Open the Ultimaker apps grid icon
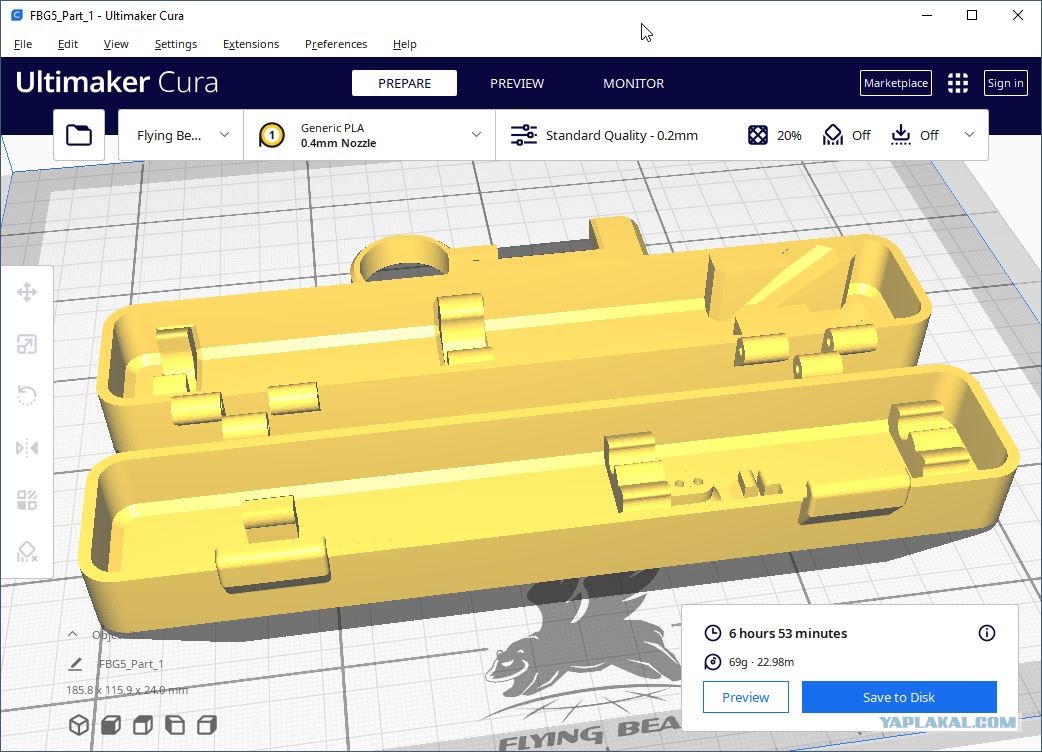The width and height of the screenshot is (1042, 752). [x=958, y=83]
